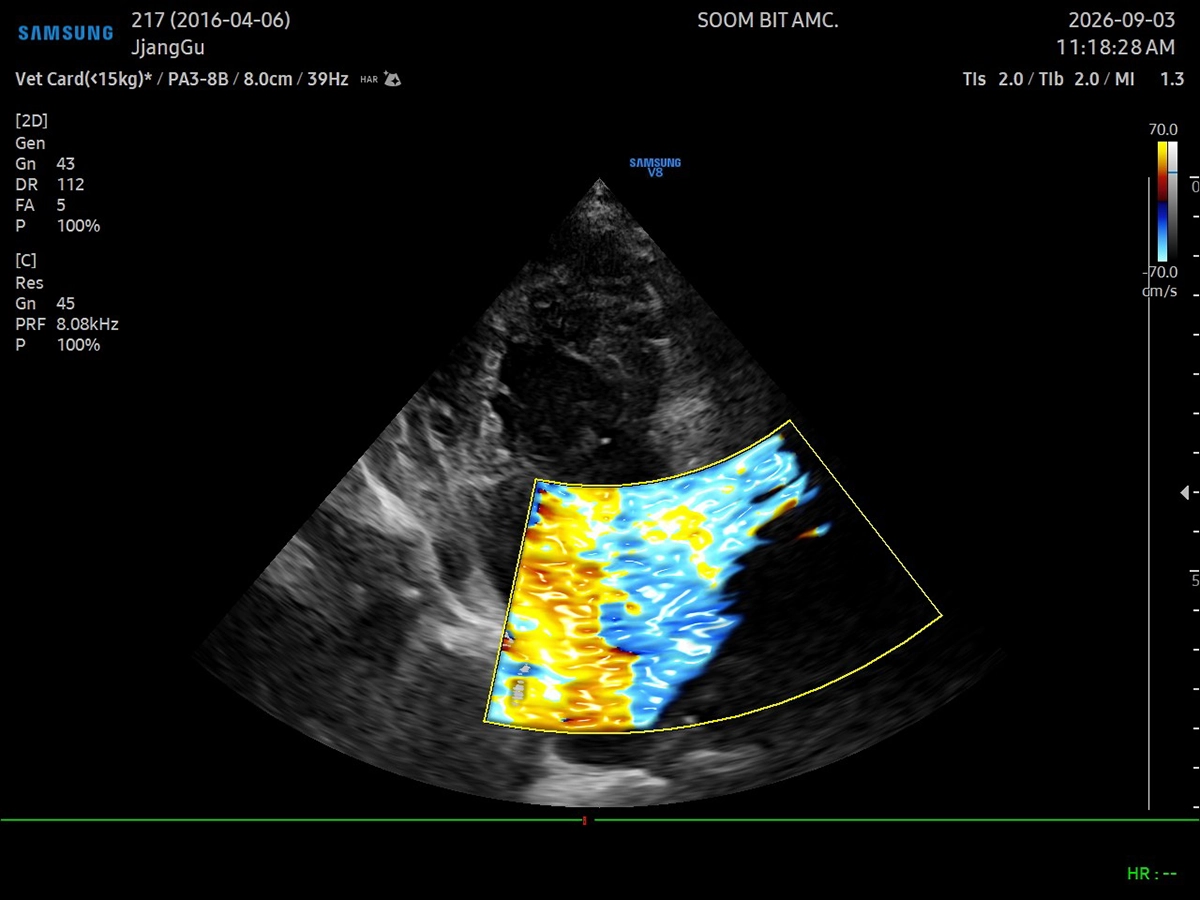This screenshot has width=1200, height=900.
Task: Click the focal position arrow on depth scale
Action: click(x=1185, y=493)
